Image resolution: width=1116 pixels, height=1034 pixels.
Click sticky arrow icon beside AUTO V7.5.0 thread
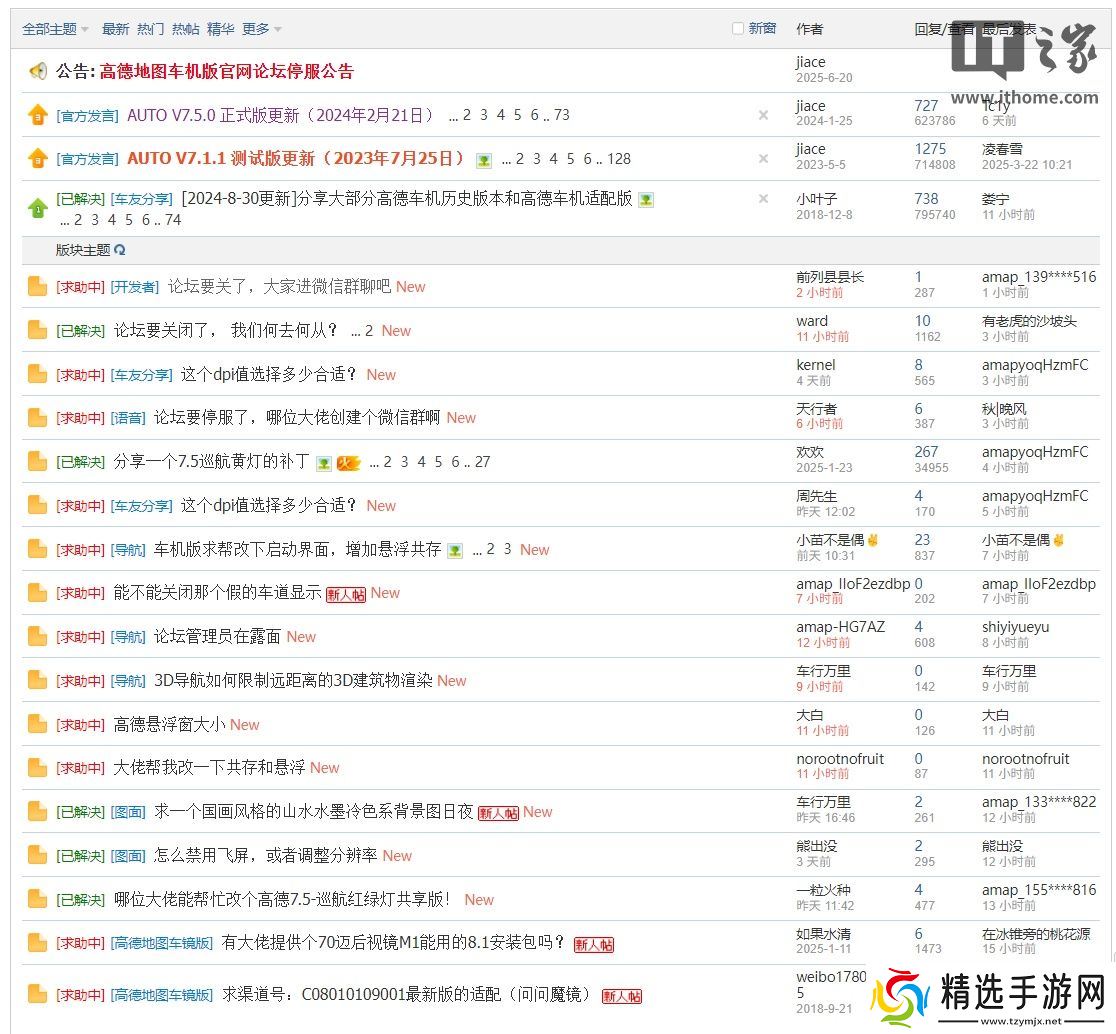(38, 115)
